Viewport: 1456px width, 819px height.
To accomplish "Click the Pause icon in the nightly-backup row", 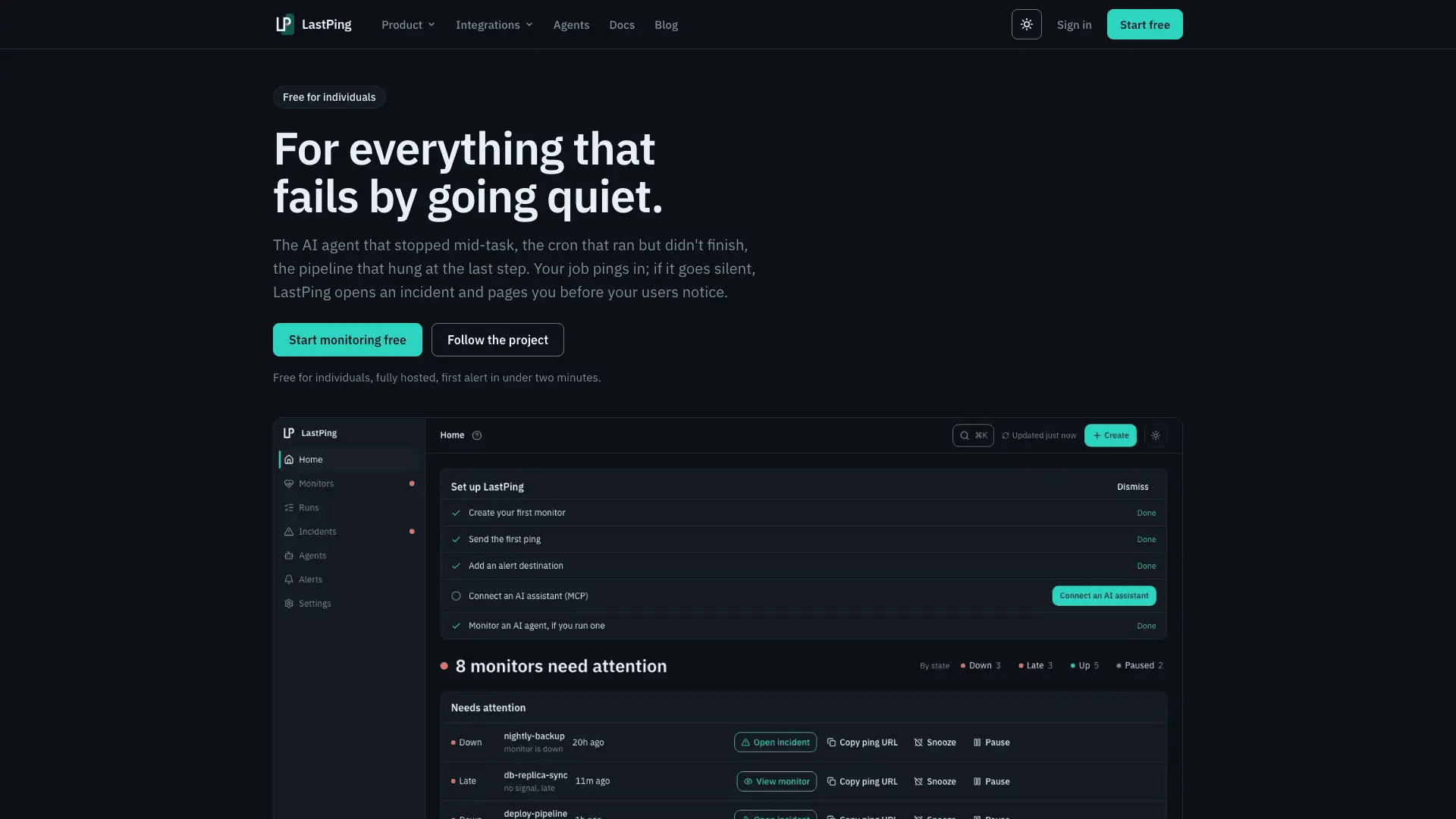I will point(977,742).
